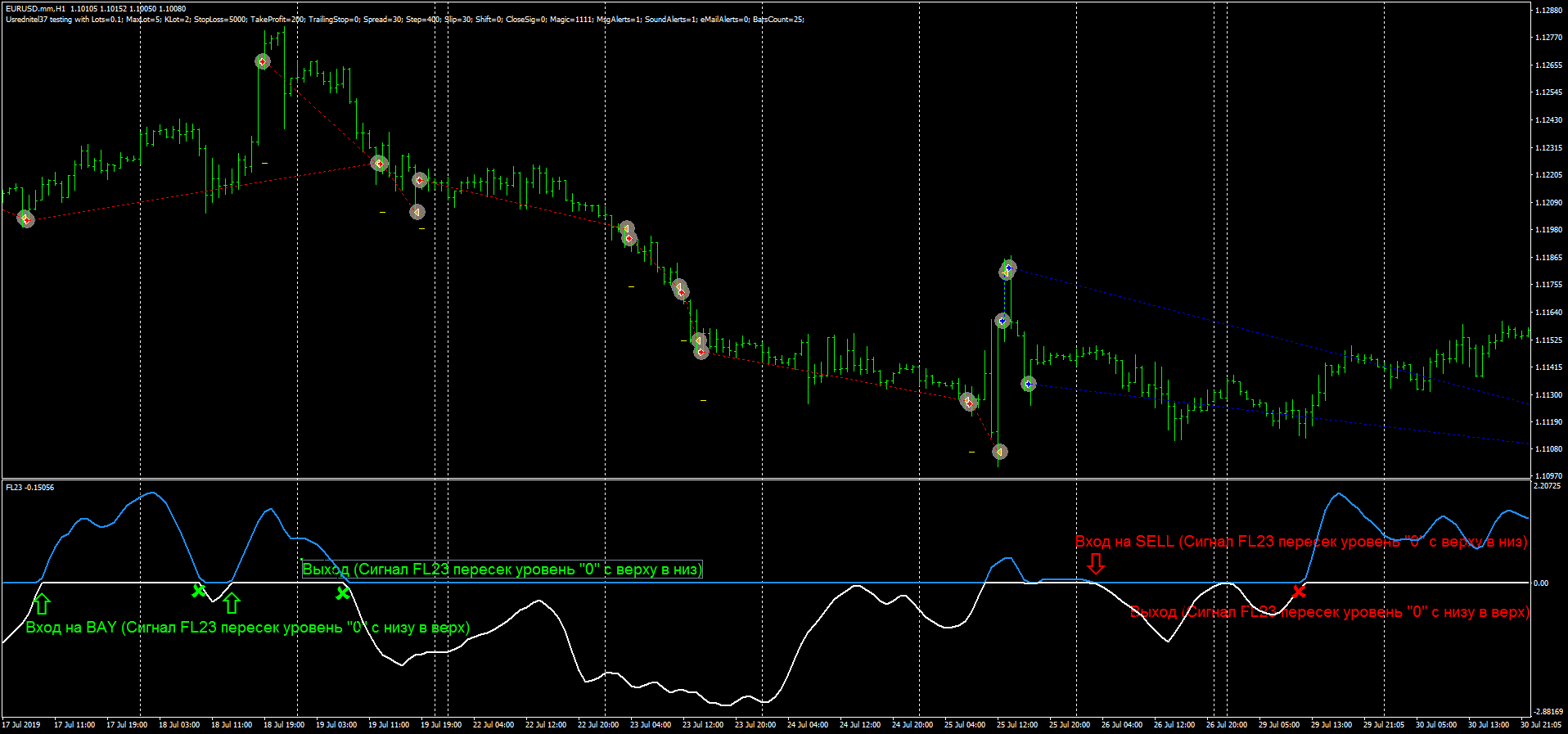Select the second green up arrow on the indicator
Viewport: 1568px width, 734px height.
coord(232,603)
